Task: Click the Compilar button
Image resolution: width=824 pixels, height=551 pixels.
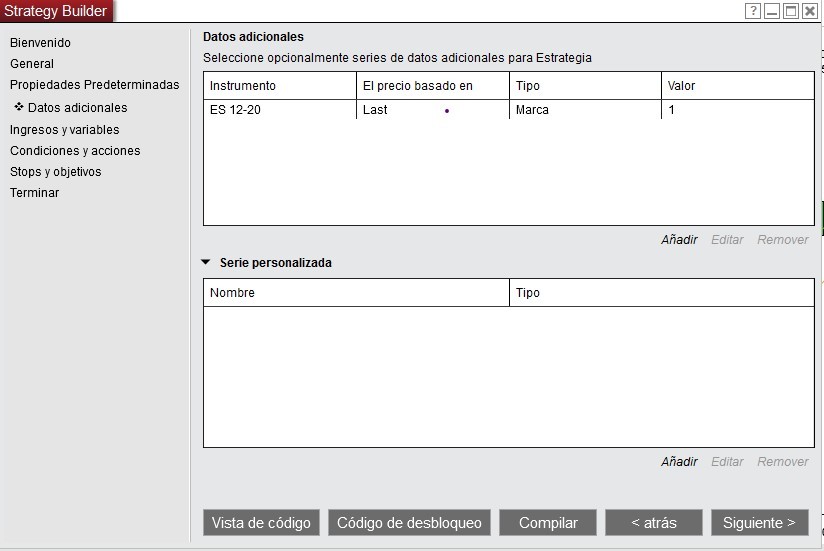Action: click(x=548, y=523)
